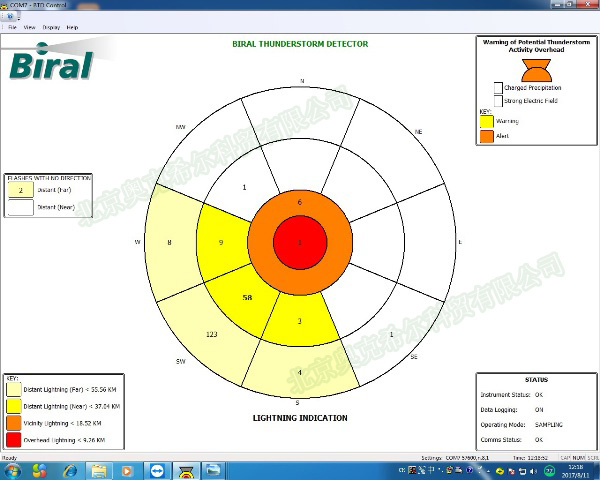Image resolution: width=600 pixels, height=480 pixels.
Task: Open the toolbar options dropdown arrow
Action: pyautogui.click(x=18, y=18)
